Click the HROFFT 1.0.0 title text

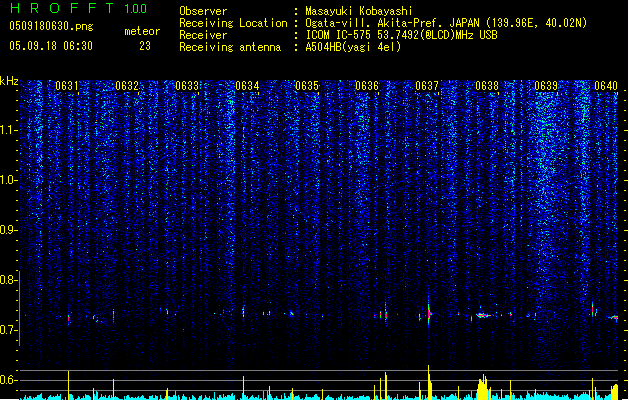pos(79,8)
